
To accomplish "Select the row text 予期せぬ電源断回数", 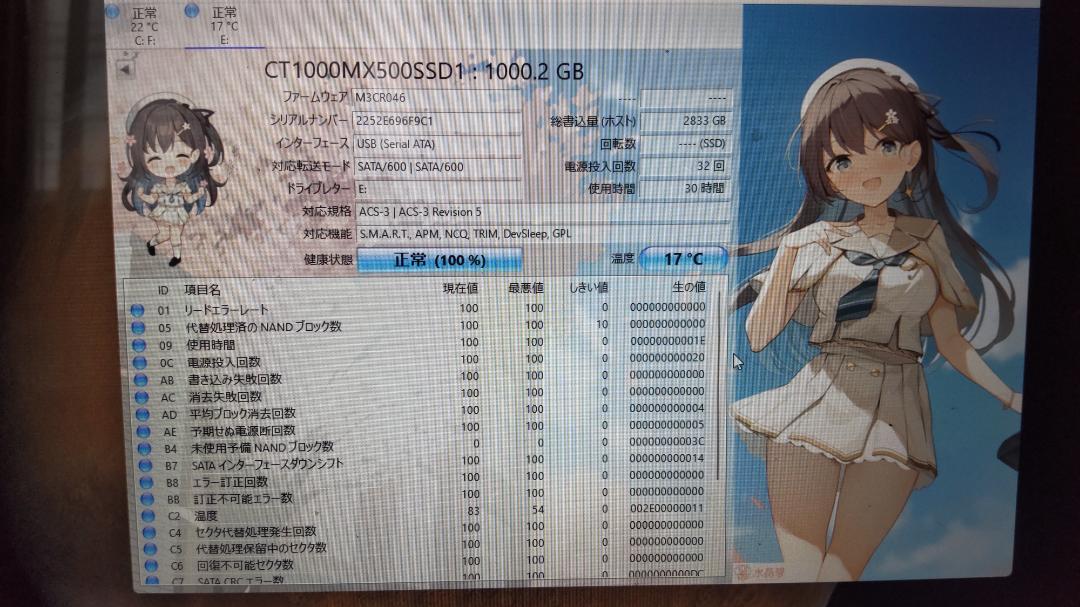I will [x=243, y=431].
